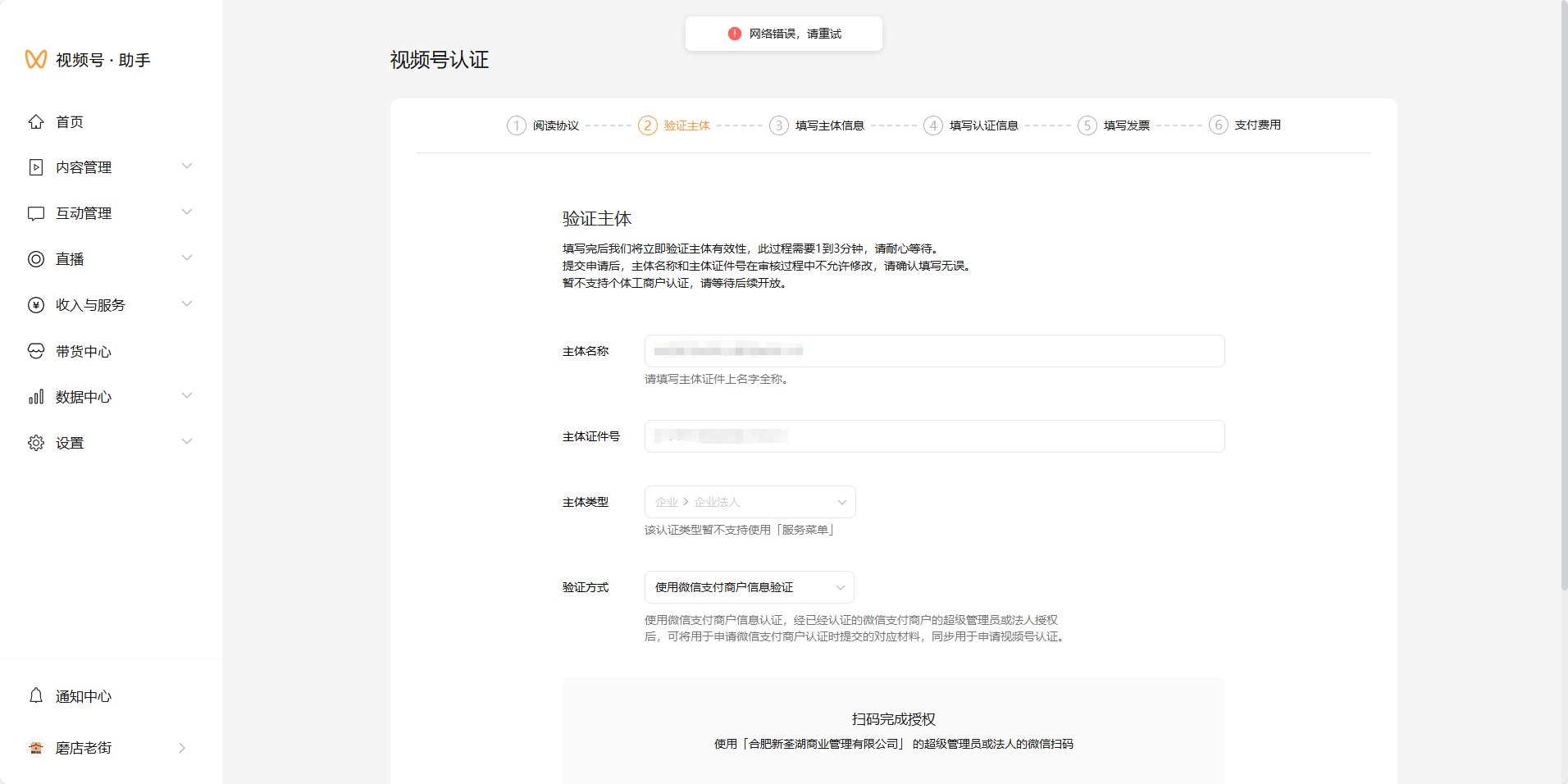
Task: Click the 收入与服务 yen coin icon
Action: tap(36, 305)
